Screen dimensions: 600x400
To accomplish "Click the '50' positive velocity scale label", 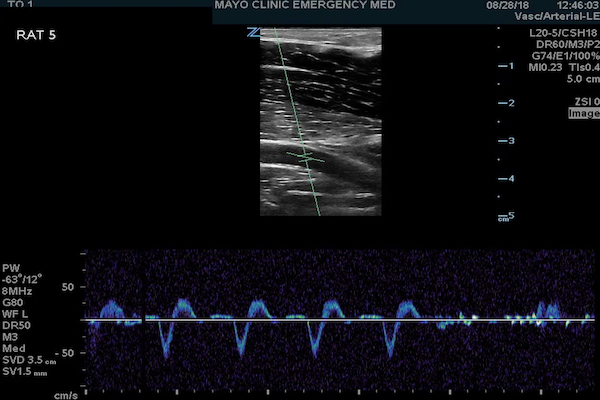I will tap(68, 287).
